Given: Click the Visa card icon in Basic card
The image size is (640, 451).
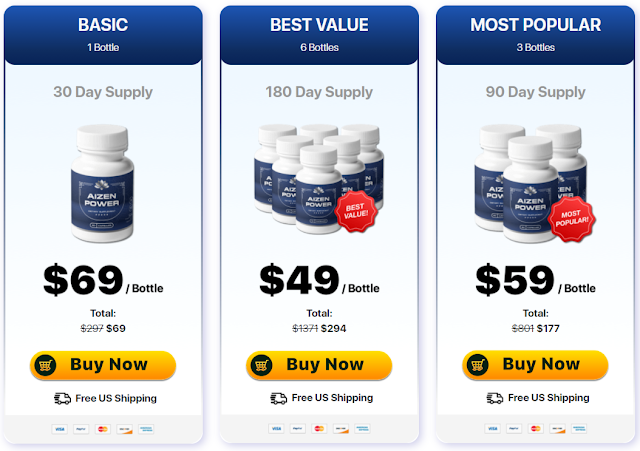Looking at the screenshot, I should point(60,429).
